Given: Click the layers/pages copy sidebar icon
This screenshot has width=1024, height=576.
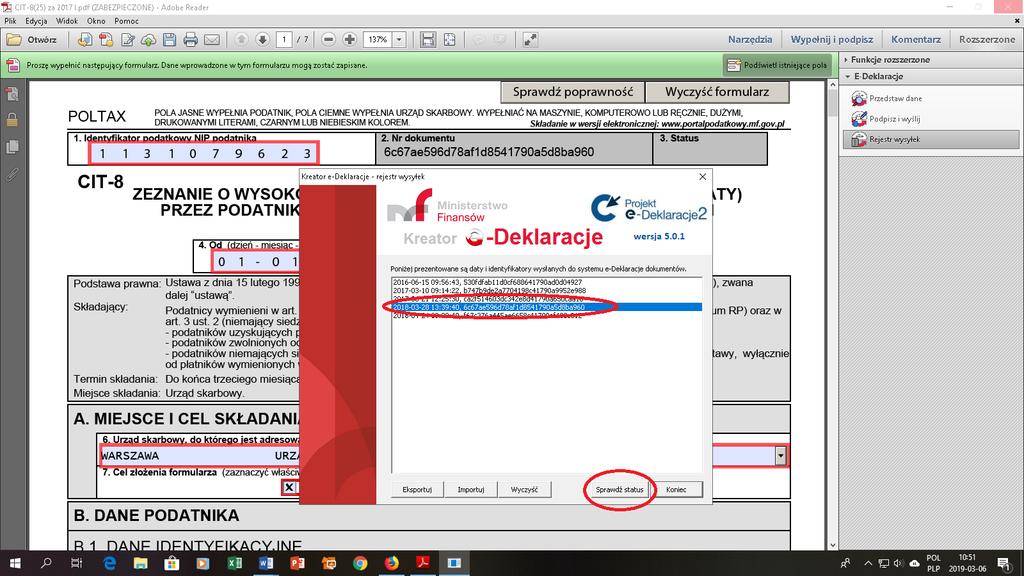Looking at the screenshot, I should tap(12, 147).
